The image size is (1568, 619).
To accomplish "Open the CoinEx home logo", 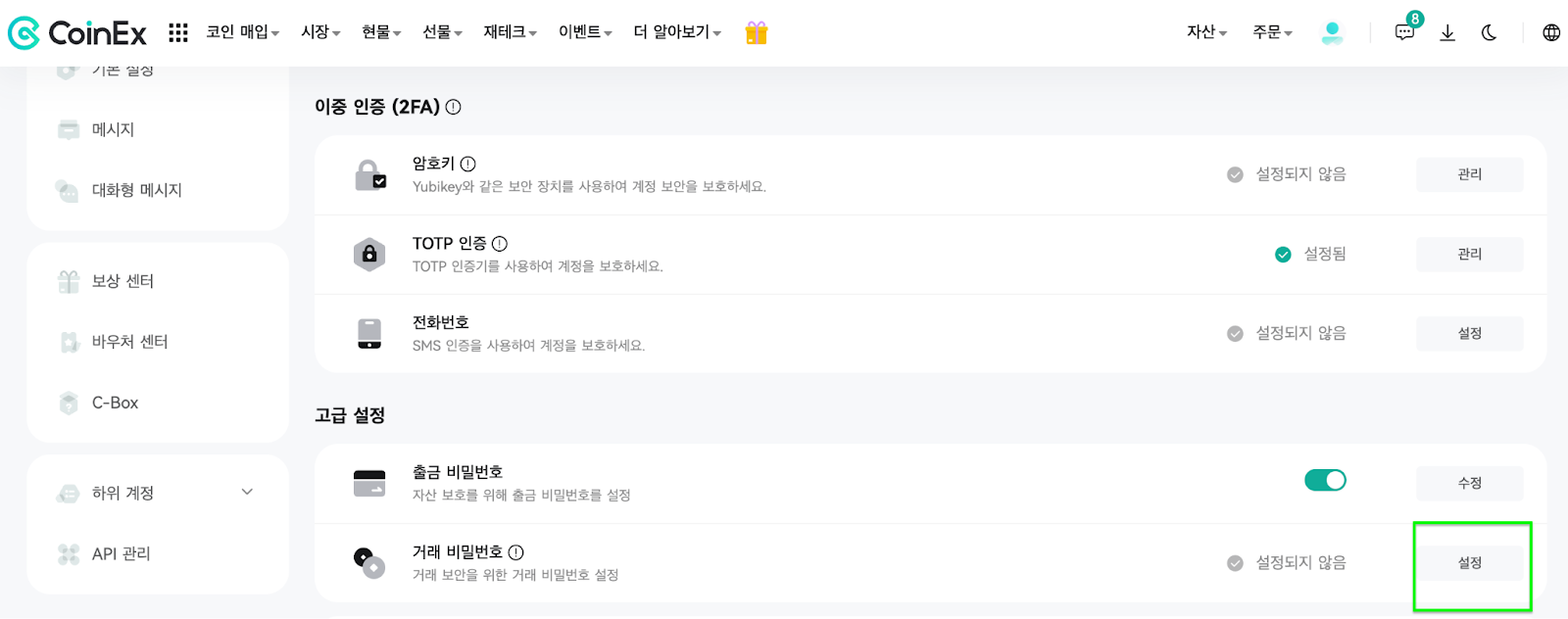I will (x=76, y=31).
